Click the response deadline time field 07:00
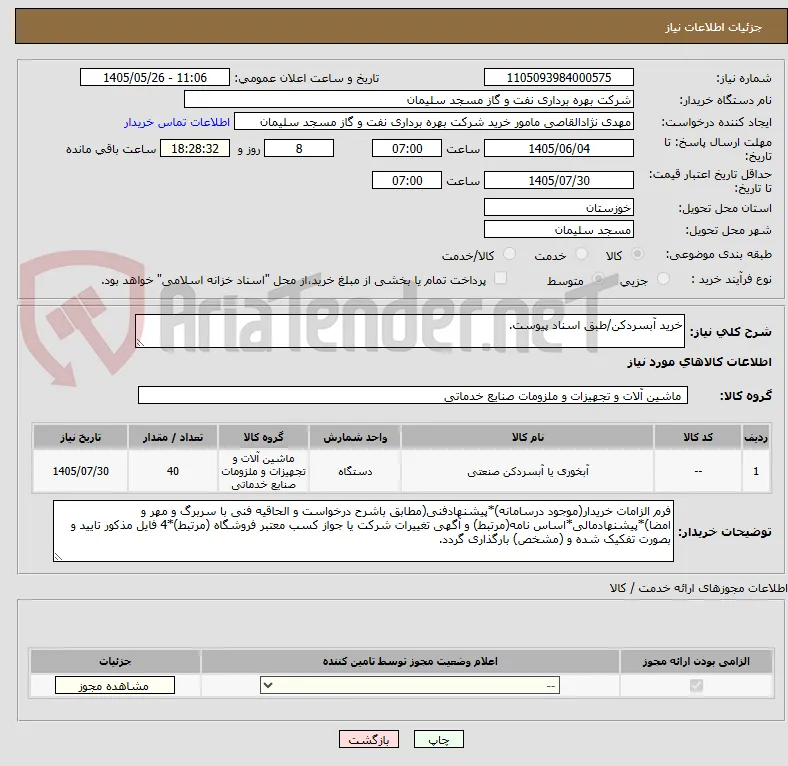Viewport: 788px width, 766px height. (x=407, y=148)
